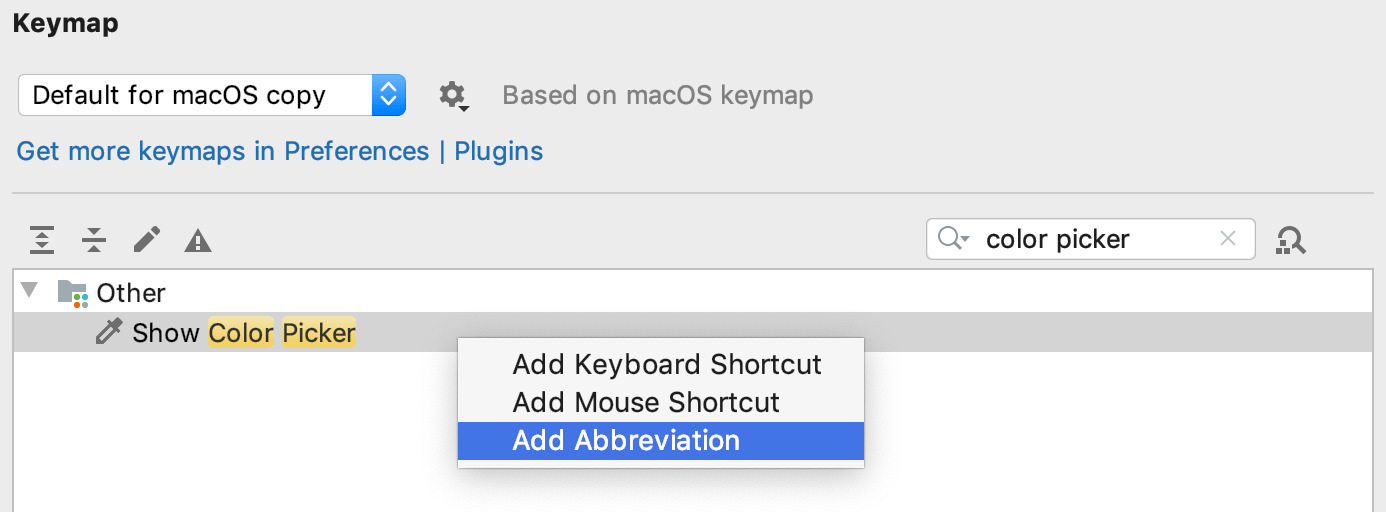Open the gear keymap actions menu

tap(453, 96)
